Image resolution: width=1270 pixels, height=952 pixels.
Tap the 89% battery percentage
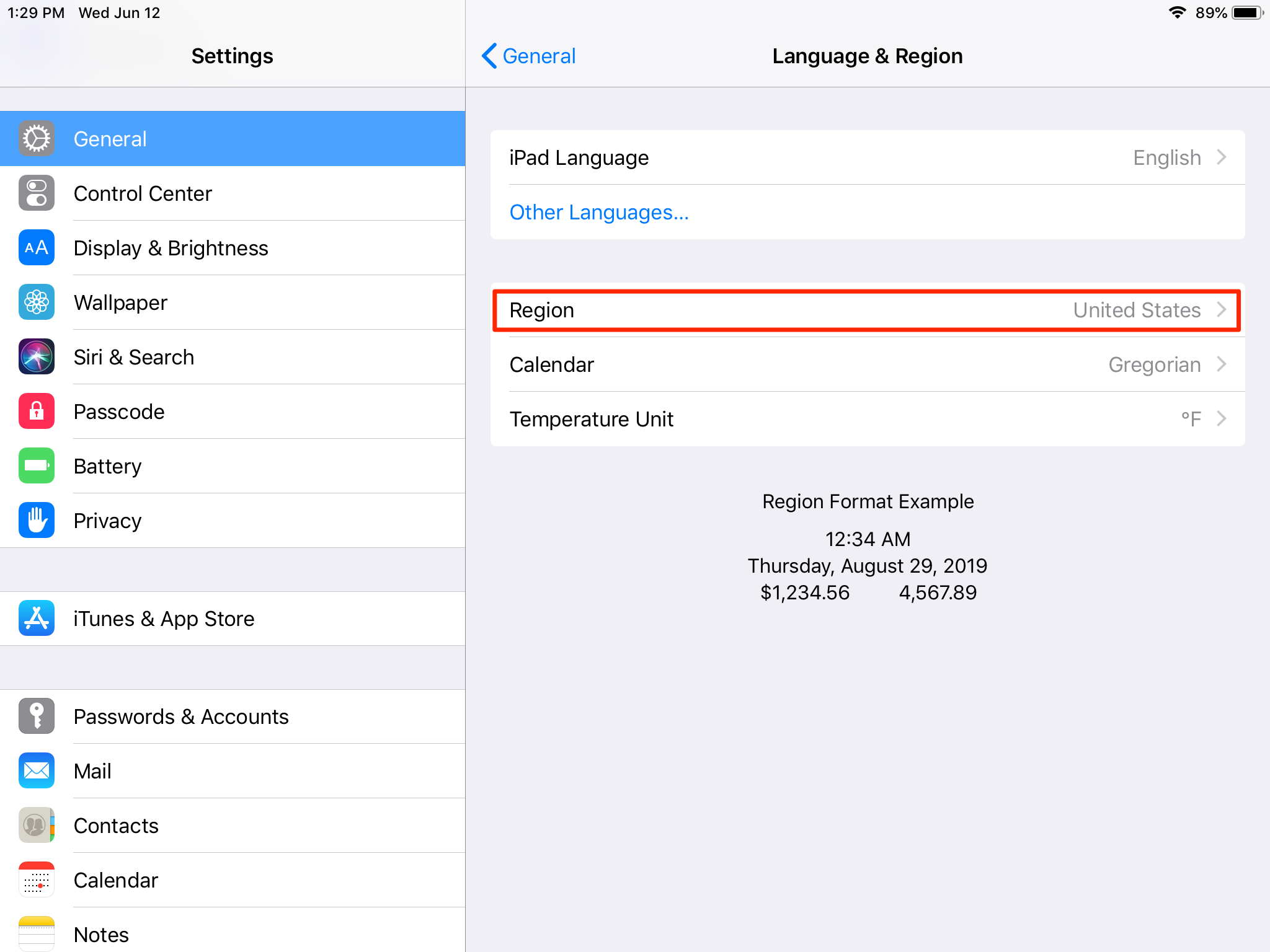click(x=1211, y=13)
